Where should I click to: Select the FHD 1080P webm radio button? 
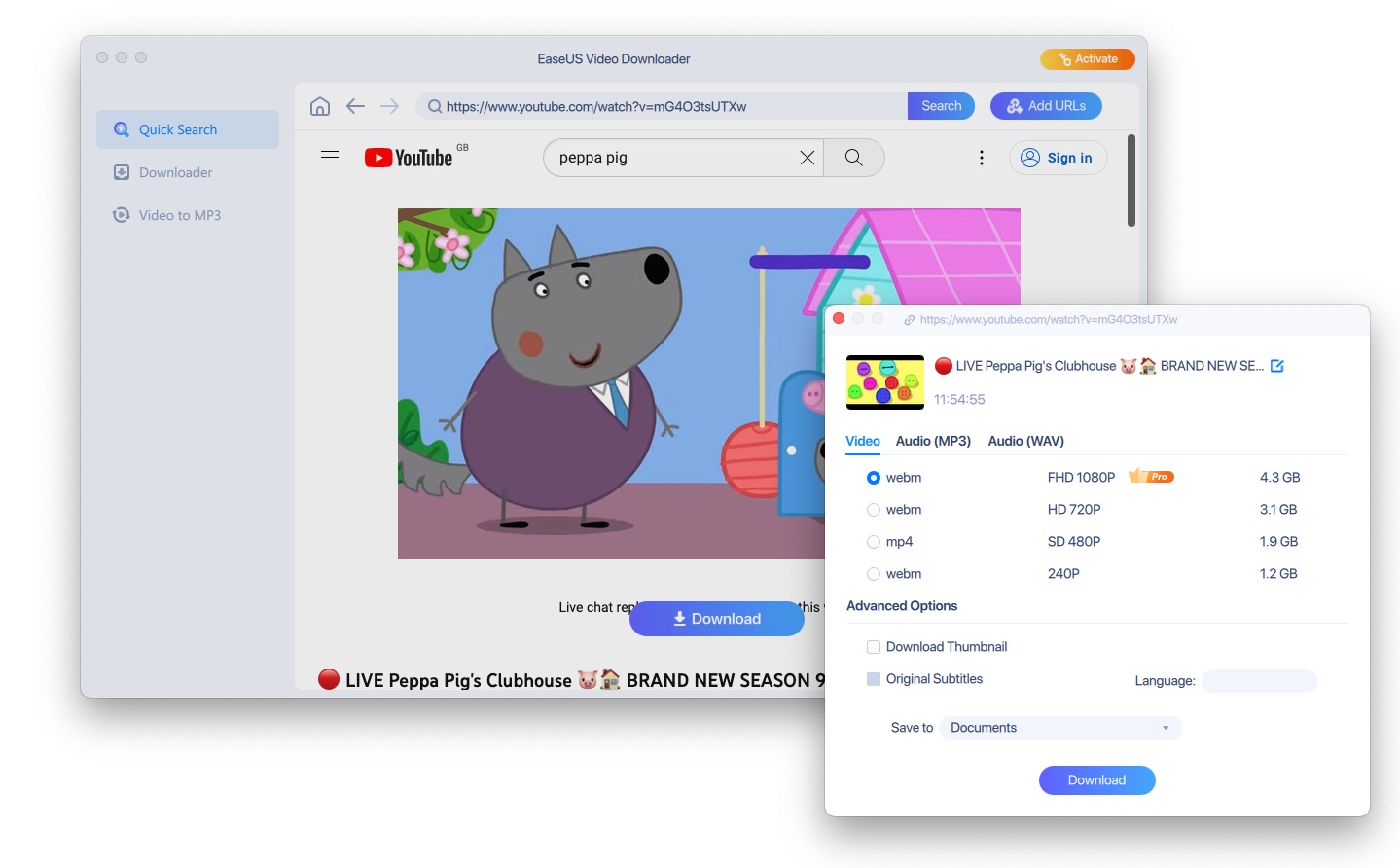[x=873, y=477]
